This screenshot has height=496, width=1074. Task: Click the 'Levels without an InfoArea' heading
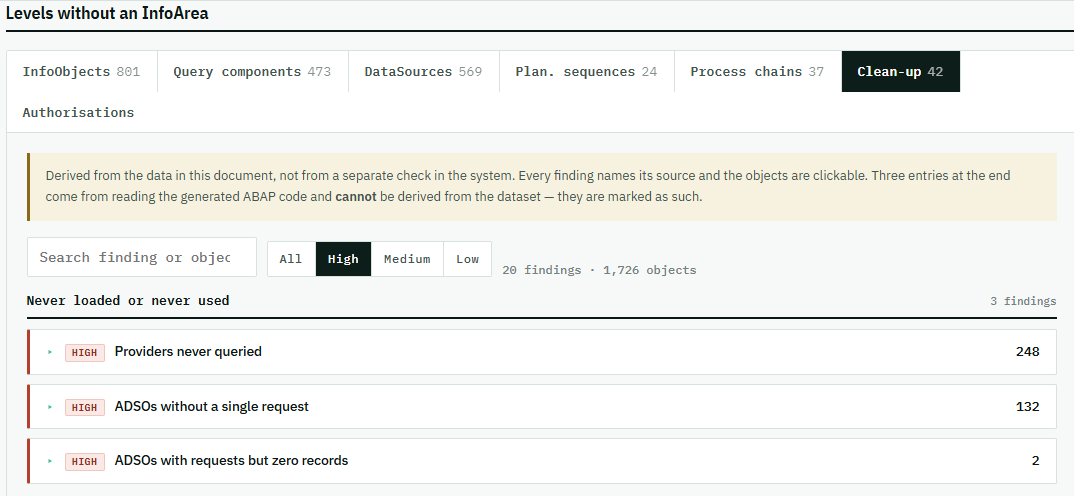click(107, 12)
